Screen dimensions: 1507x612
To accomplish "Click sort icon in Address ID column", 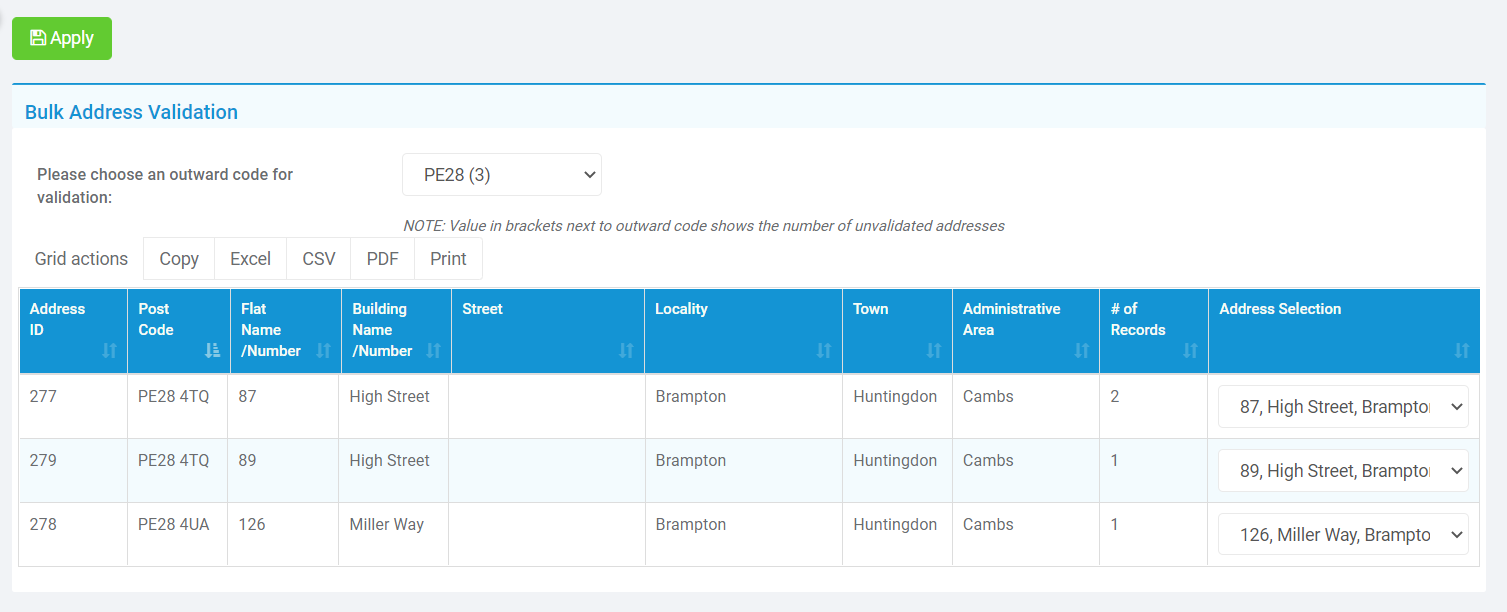I will (x=109, y=351).
